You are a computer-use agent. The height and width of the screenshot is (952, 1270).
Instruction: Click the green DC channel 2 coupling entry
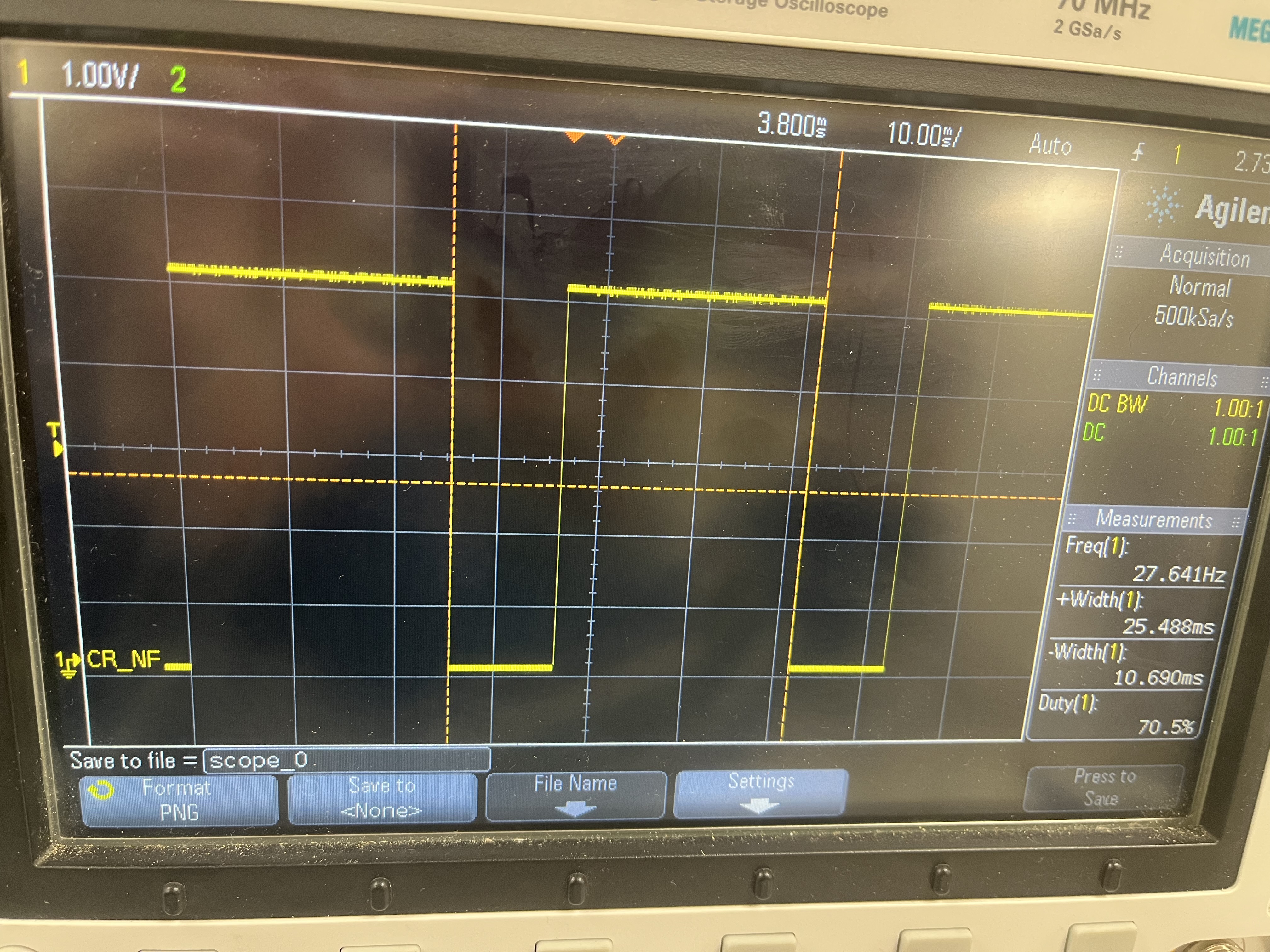click(1093, 432)
